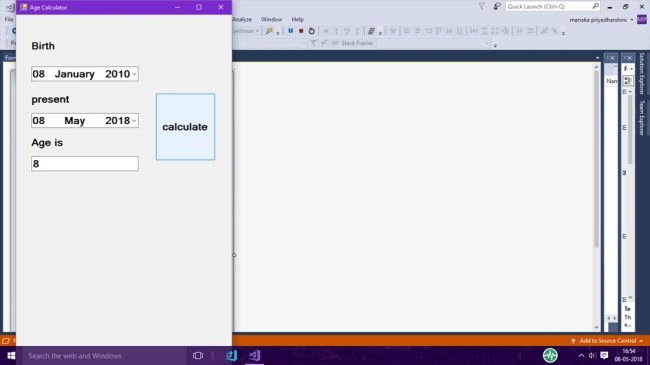Screen dimensions: 650x365
Task: Click the calculate button
Action: [185, 127]
